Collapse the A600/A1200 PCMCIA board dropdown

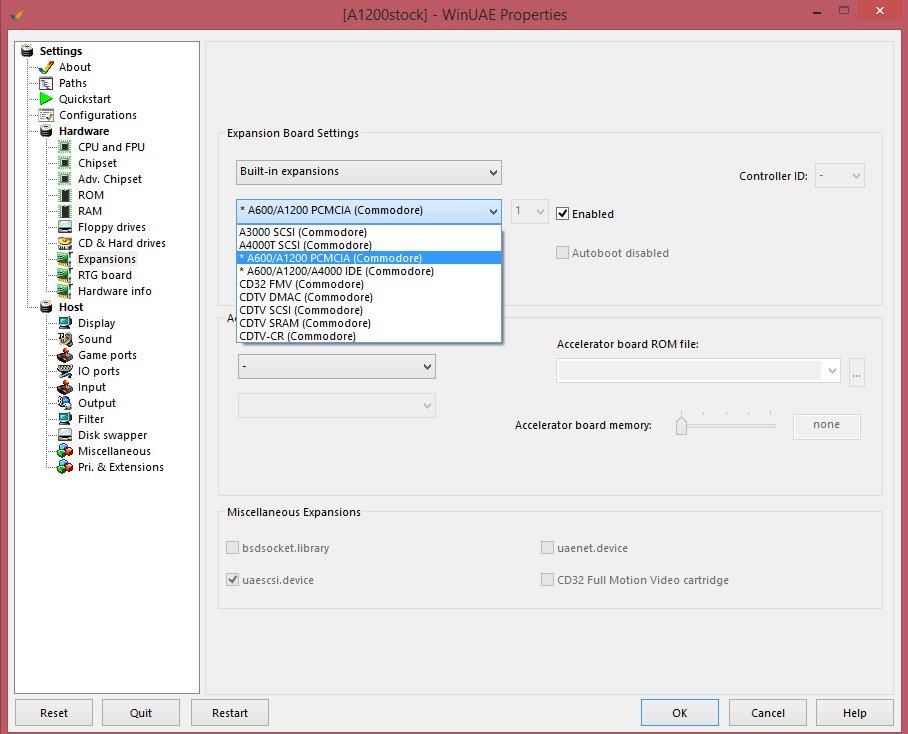(369, 211)
